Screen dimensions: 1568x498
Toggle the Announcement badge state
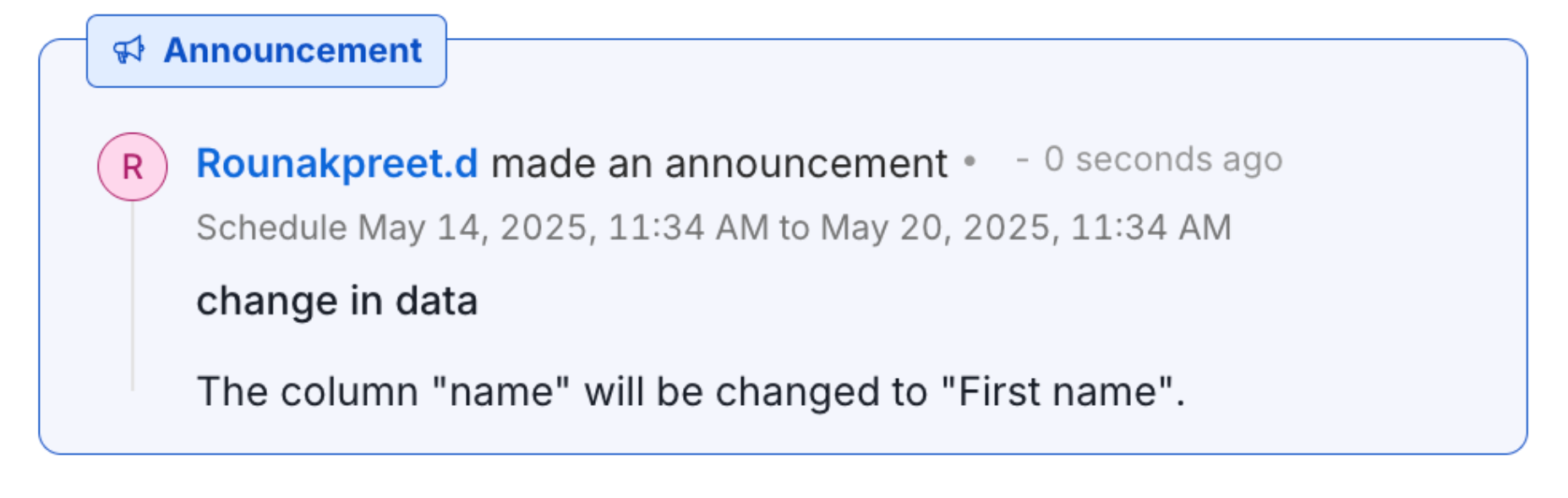point(266,52)
